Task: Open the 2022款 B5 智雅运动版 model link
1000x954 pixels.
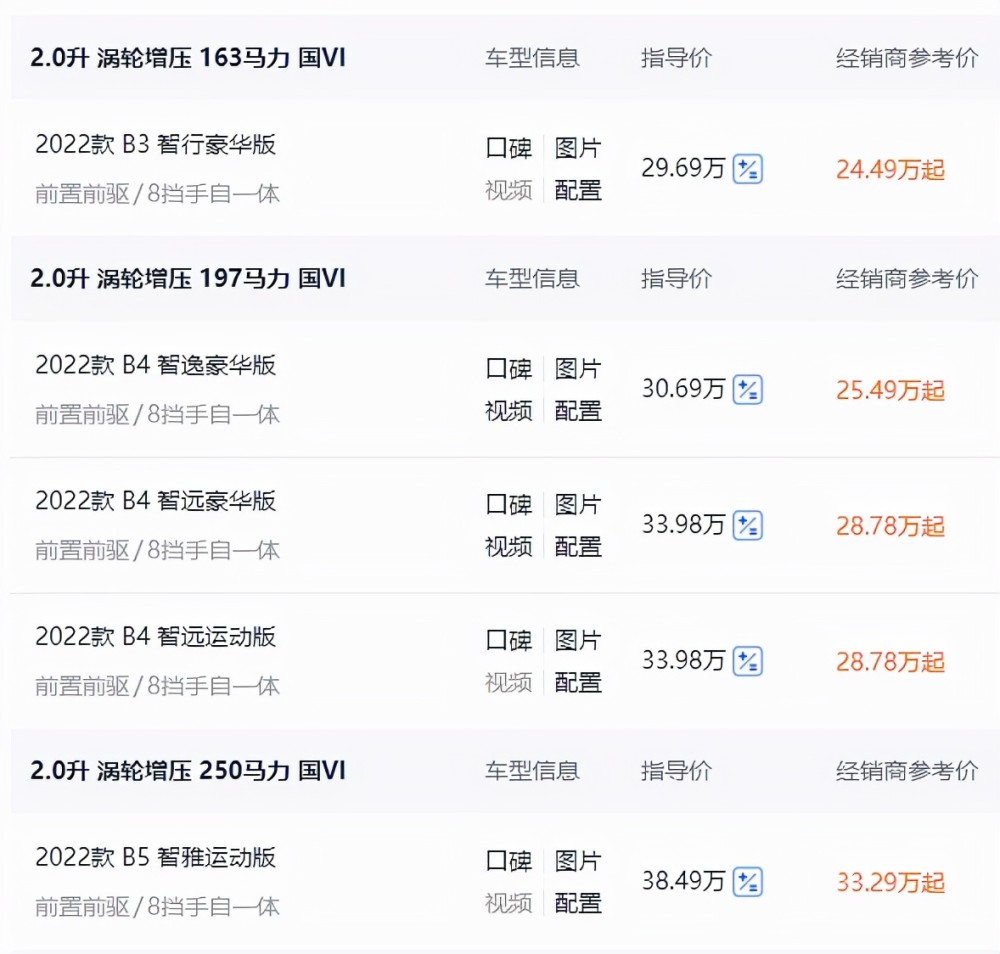Action: pos(156,857)
